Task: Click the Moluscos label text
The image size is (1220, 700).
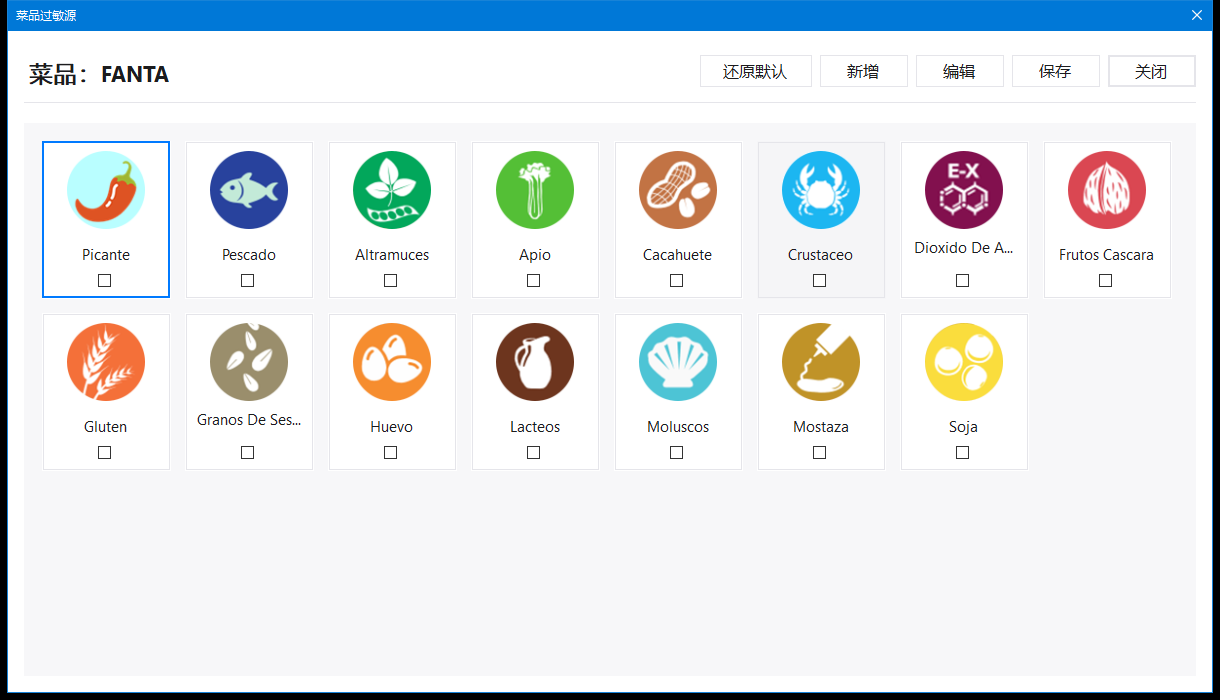Action: 678,427
